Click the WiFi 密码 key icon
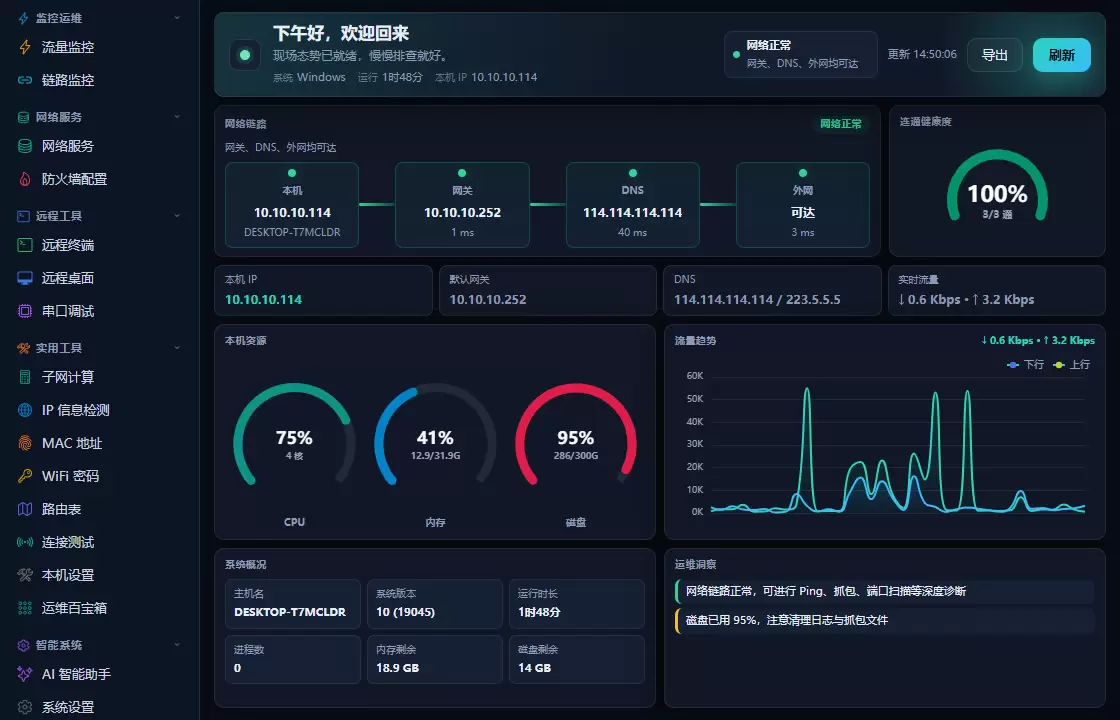Image resolution: width=1120 pixels, height=720 pixels. pos(25,476)
